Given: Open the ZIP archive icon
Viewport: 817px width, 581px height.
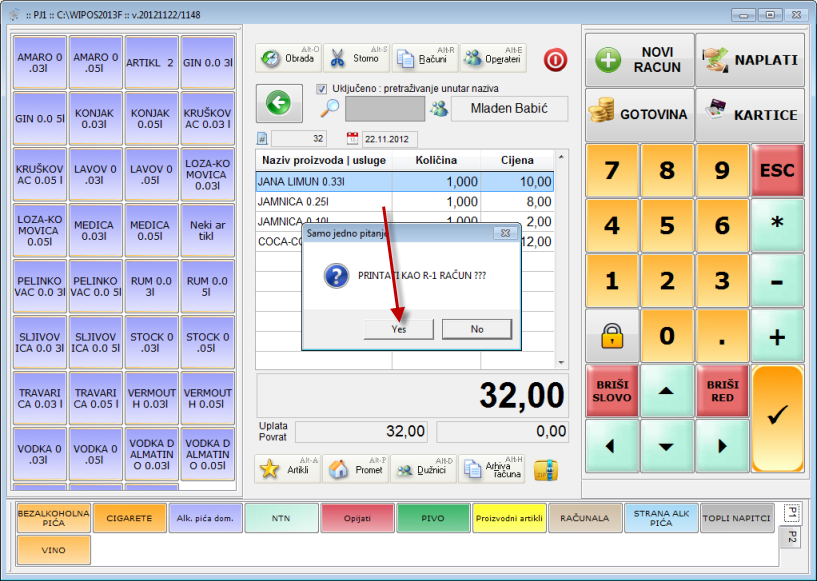Looking at the screenshot, I should pyautogui.click(x=544, y=469).
